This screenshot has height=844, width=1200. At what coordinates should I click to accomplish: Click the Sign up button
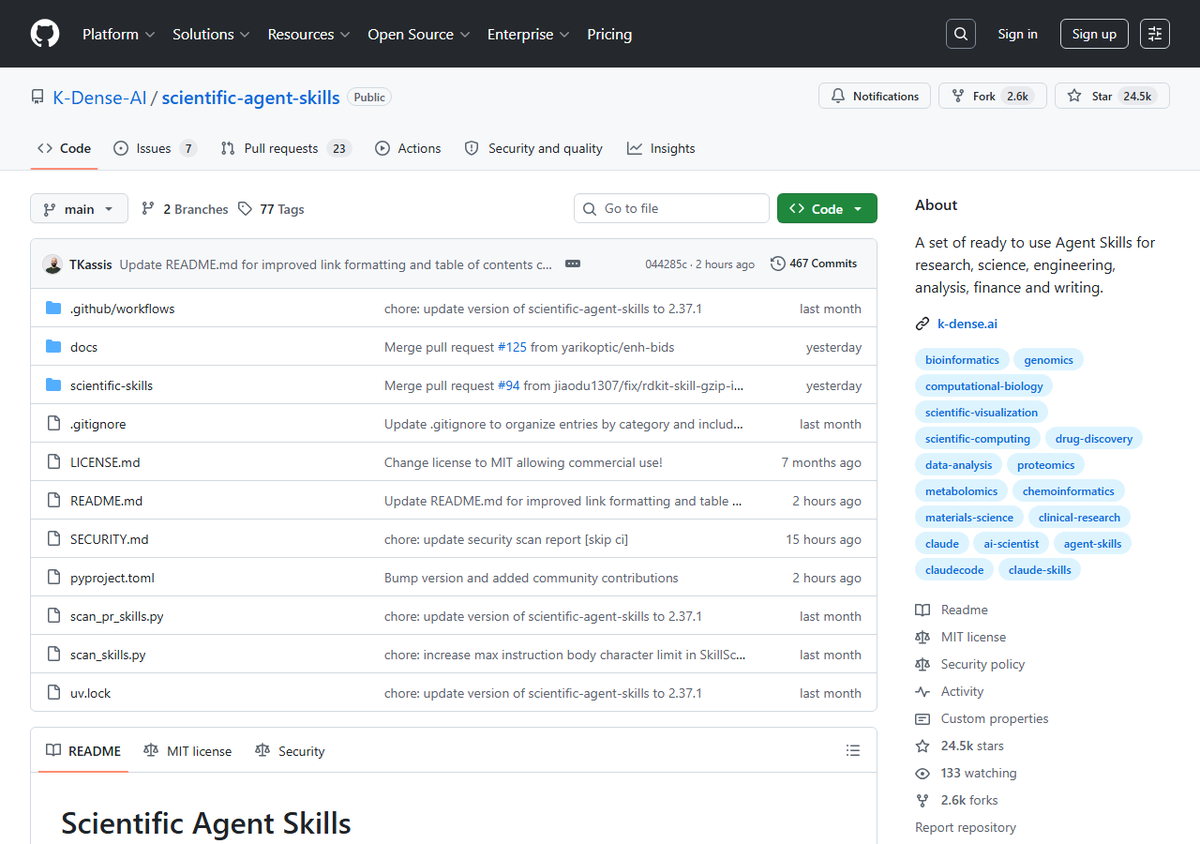[x=1094, y=34]
